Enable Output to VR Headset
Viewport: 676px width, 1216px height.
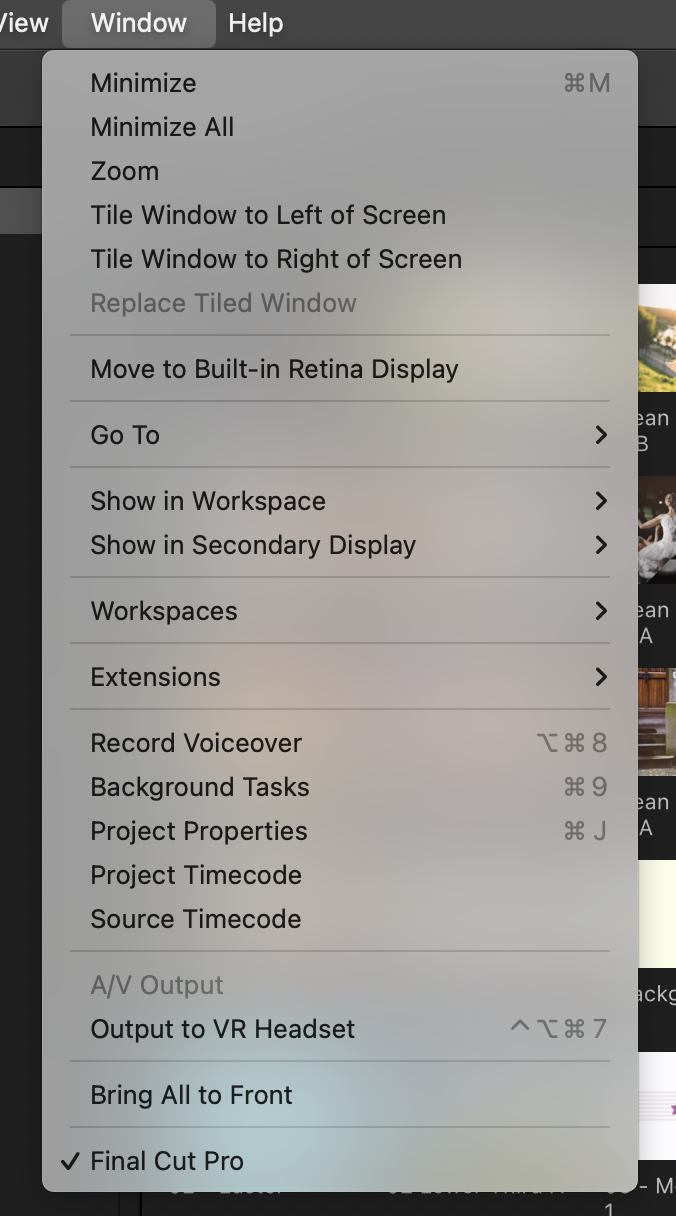[222, 1029]
